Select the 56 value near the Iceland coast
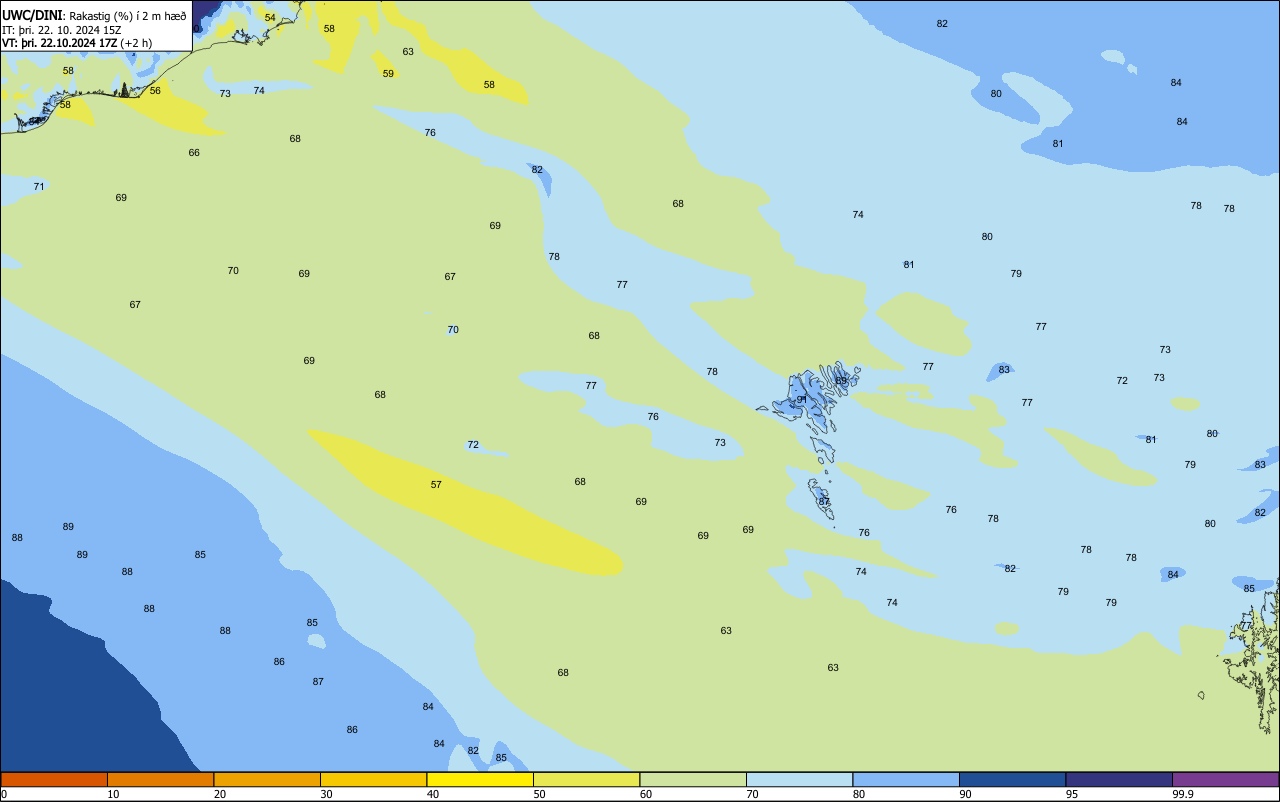The width and height of the screenshot is (1280, 802). 155,91
